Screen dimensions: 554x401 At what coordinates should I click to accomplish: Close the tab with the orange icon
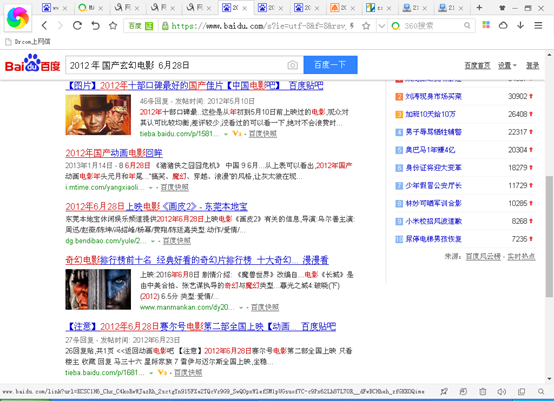pos(353,8)
